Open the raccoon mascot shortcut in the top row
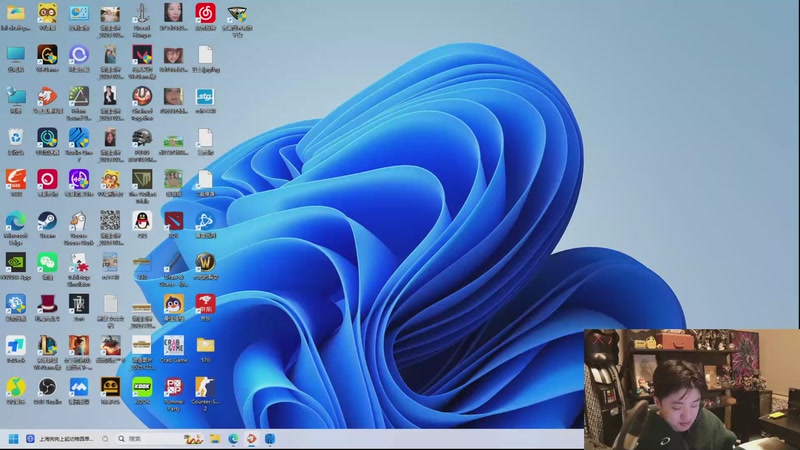The height and width of the screenshot is (450, 800). tap(47, 13)
